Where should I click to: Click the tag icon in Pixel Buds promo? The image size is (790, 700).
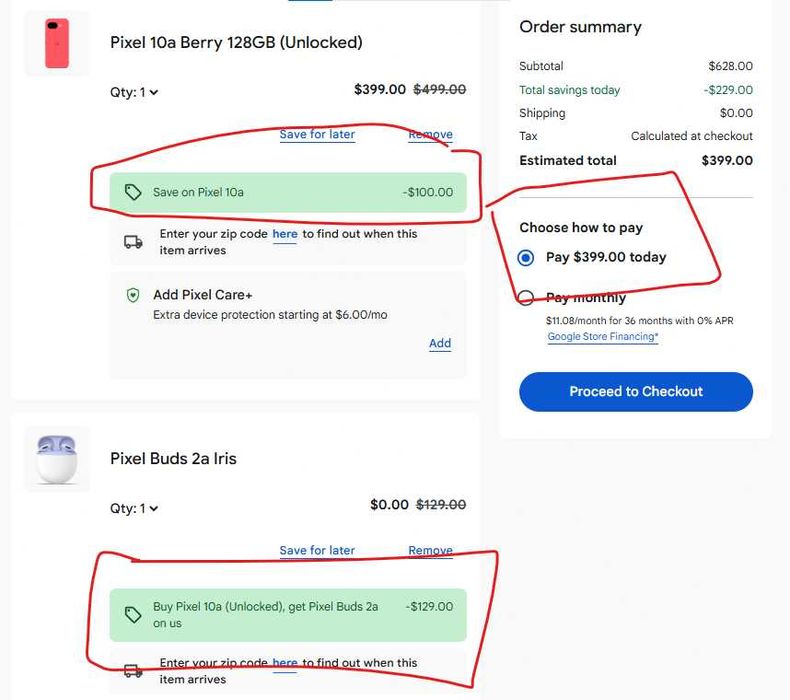(x=133, y=615)
